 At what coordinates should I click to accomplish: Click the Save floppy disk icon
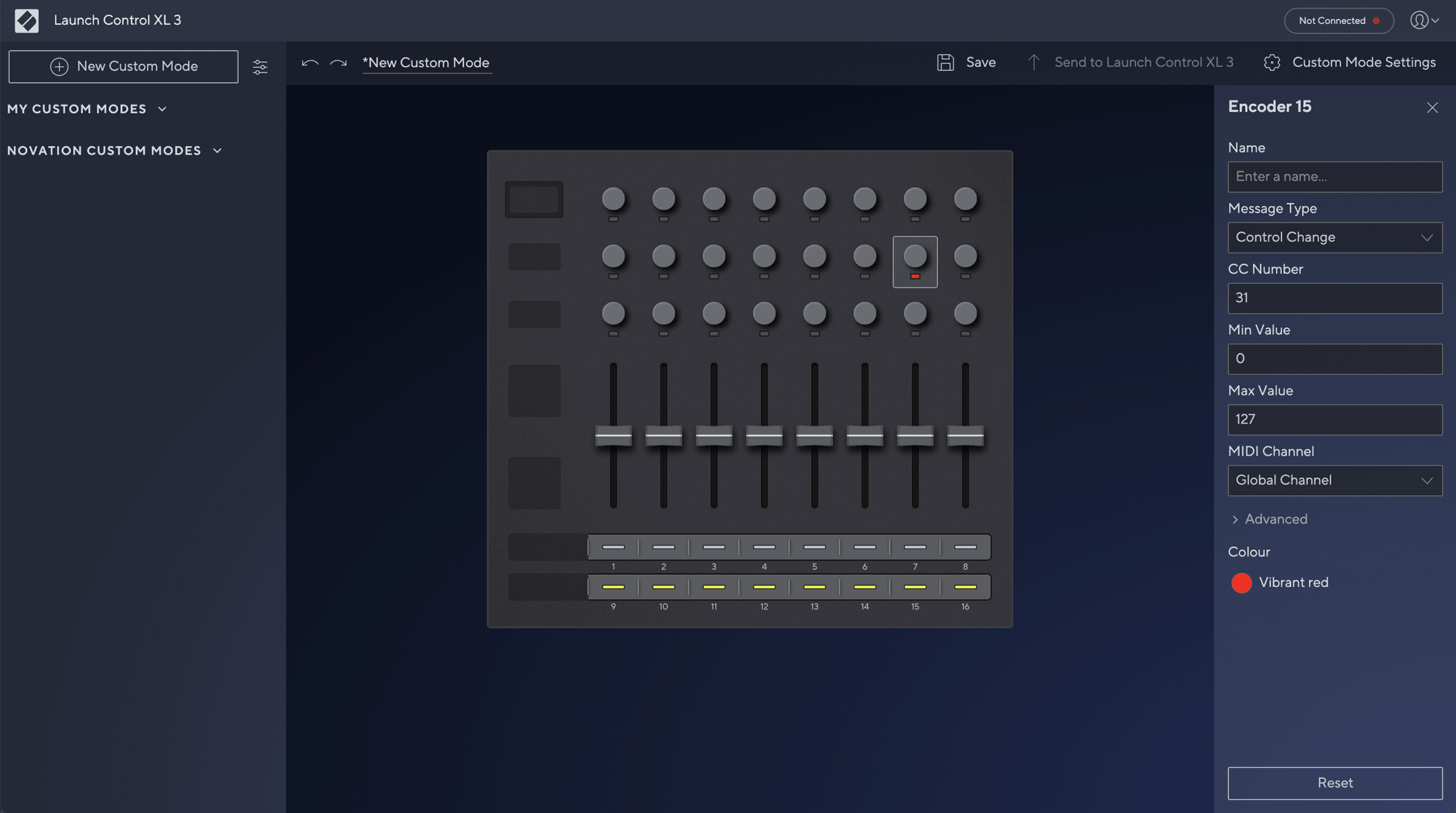point(945,63)
